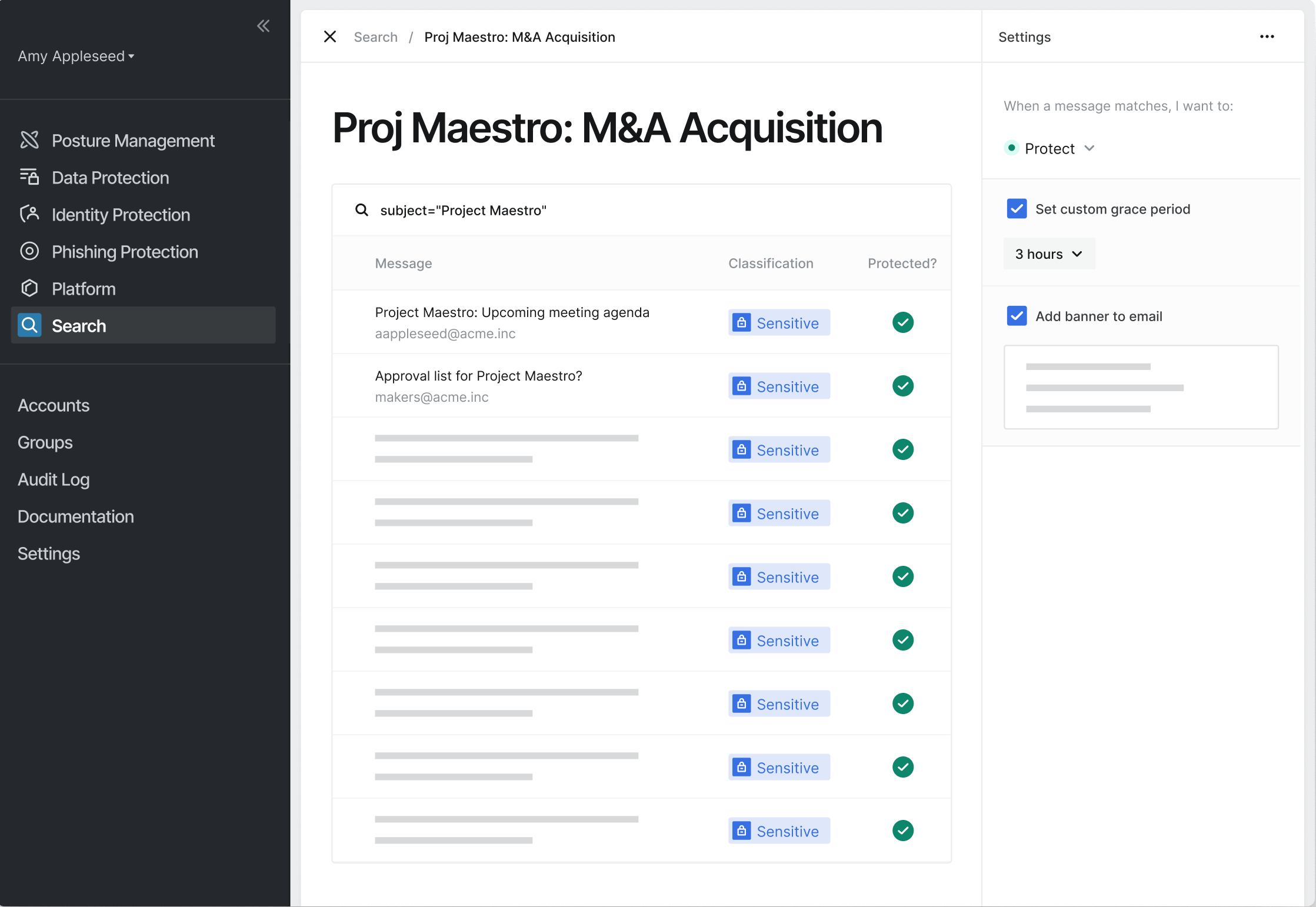Image resolution: width=1316 pixels, height=907 pixels.
Task: Click Sensitive label on Approval list row
Action: click(x=787, y=386)
